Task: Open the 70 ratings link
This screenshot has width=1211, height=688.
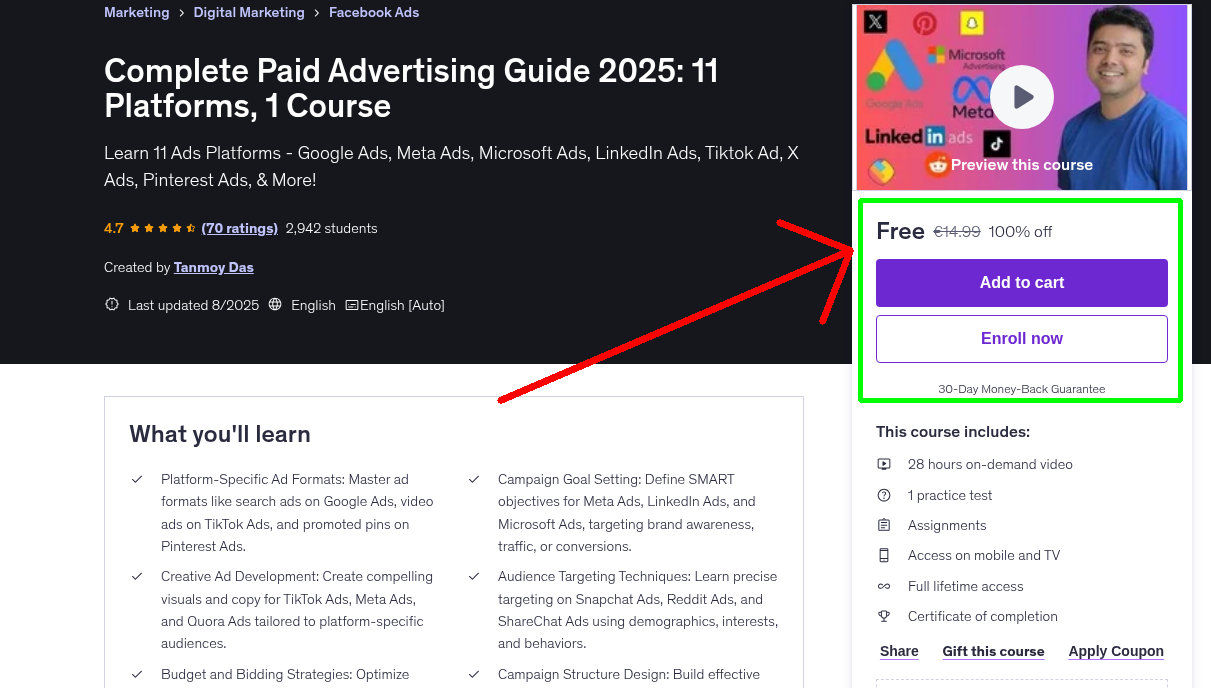Action: 239,228
